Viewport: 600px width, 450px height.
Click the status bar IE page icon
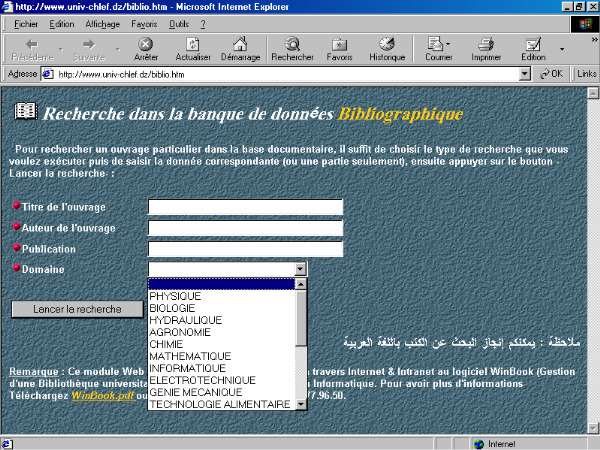click(7, 444)
